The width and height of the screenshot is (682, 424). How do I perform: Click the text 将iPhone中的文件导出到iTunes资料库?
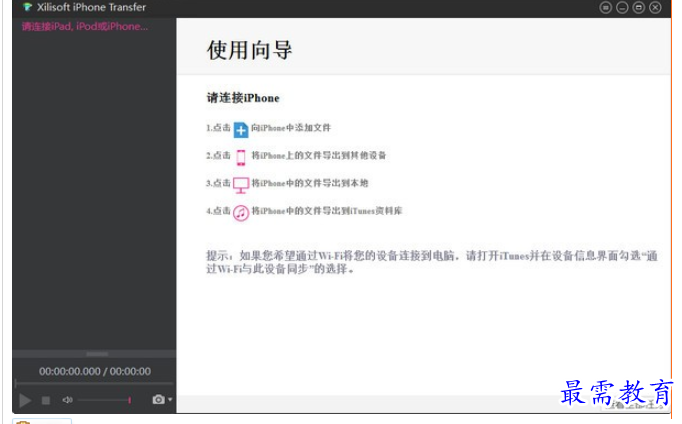pyautogui.click(x=327, y=211)
